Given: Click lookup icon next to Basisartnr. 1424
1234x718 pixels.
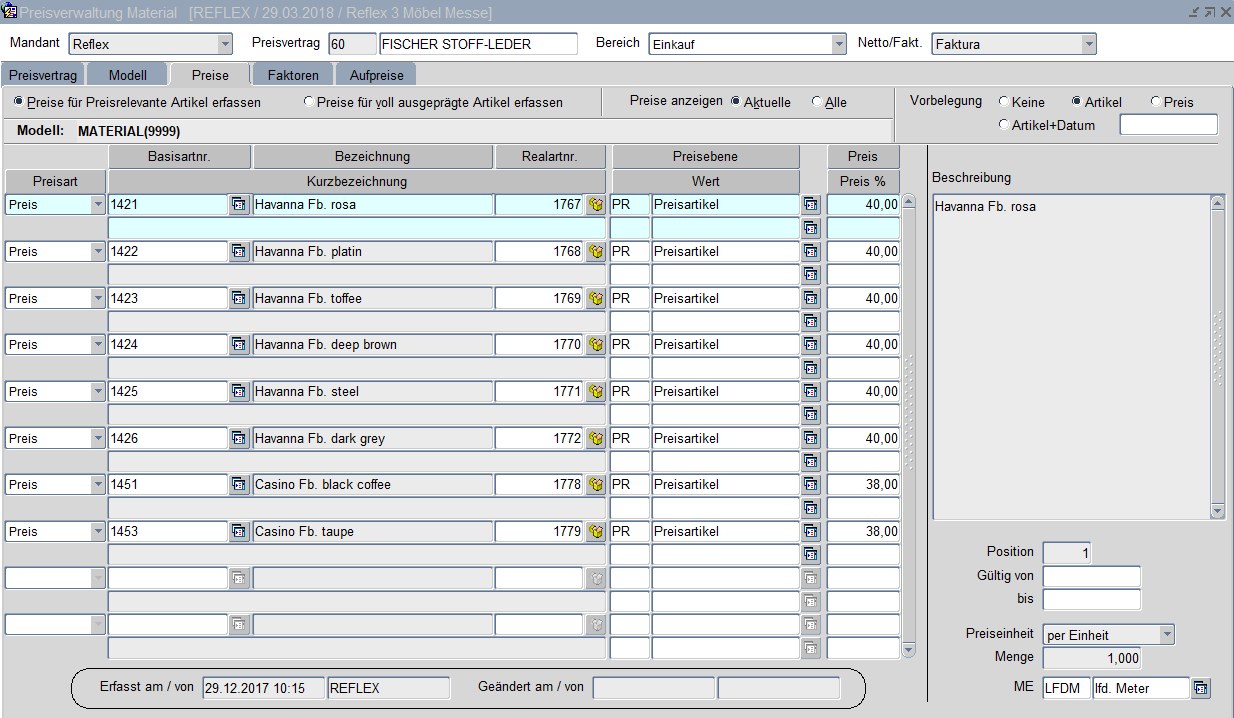Looking at the screenshot, I should pyautogui.click(x=239, y=345).
